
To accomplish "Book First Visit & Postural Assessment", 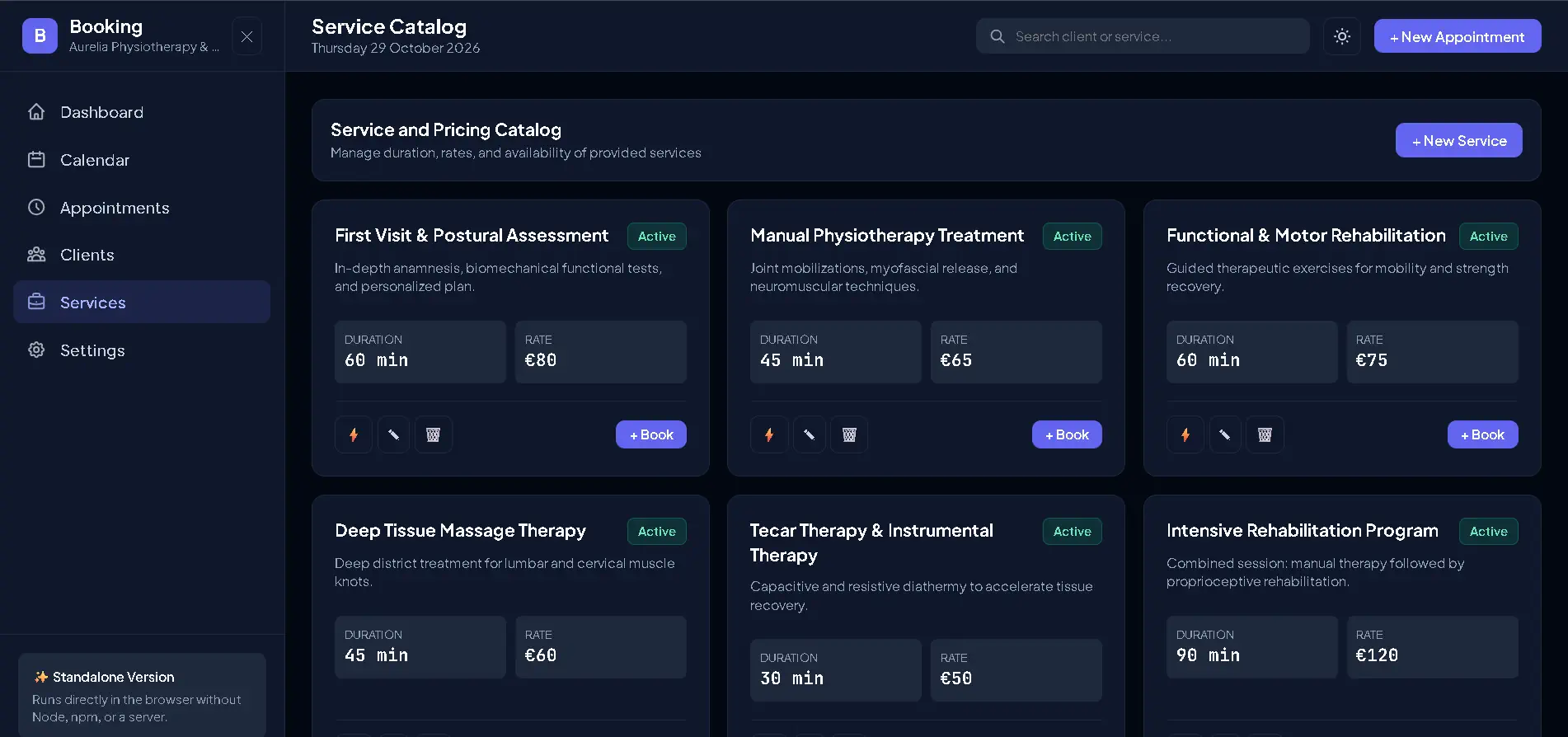I will (651, 434).
